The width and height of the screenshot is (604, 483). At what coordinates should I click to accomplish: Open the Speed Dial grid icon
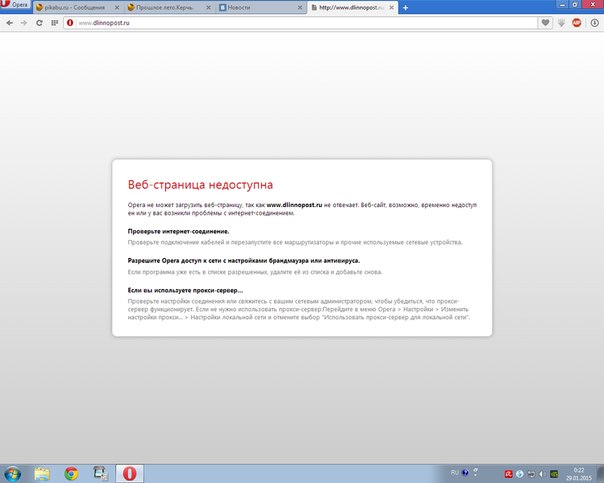[x=54, y=23]
